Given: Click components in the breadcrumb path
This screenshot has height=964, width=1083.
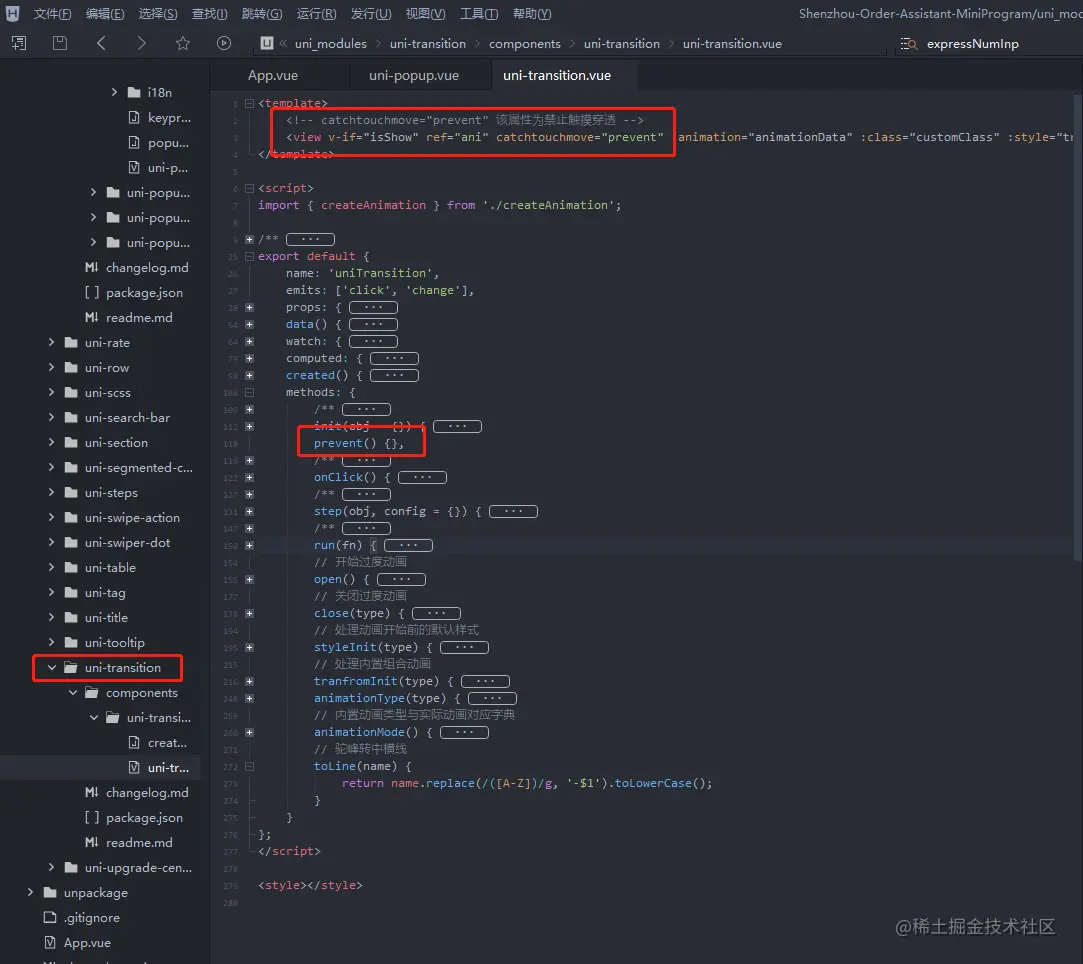Looking at the screenshot, I should tap(525, 44).
